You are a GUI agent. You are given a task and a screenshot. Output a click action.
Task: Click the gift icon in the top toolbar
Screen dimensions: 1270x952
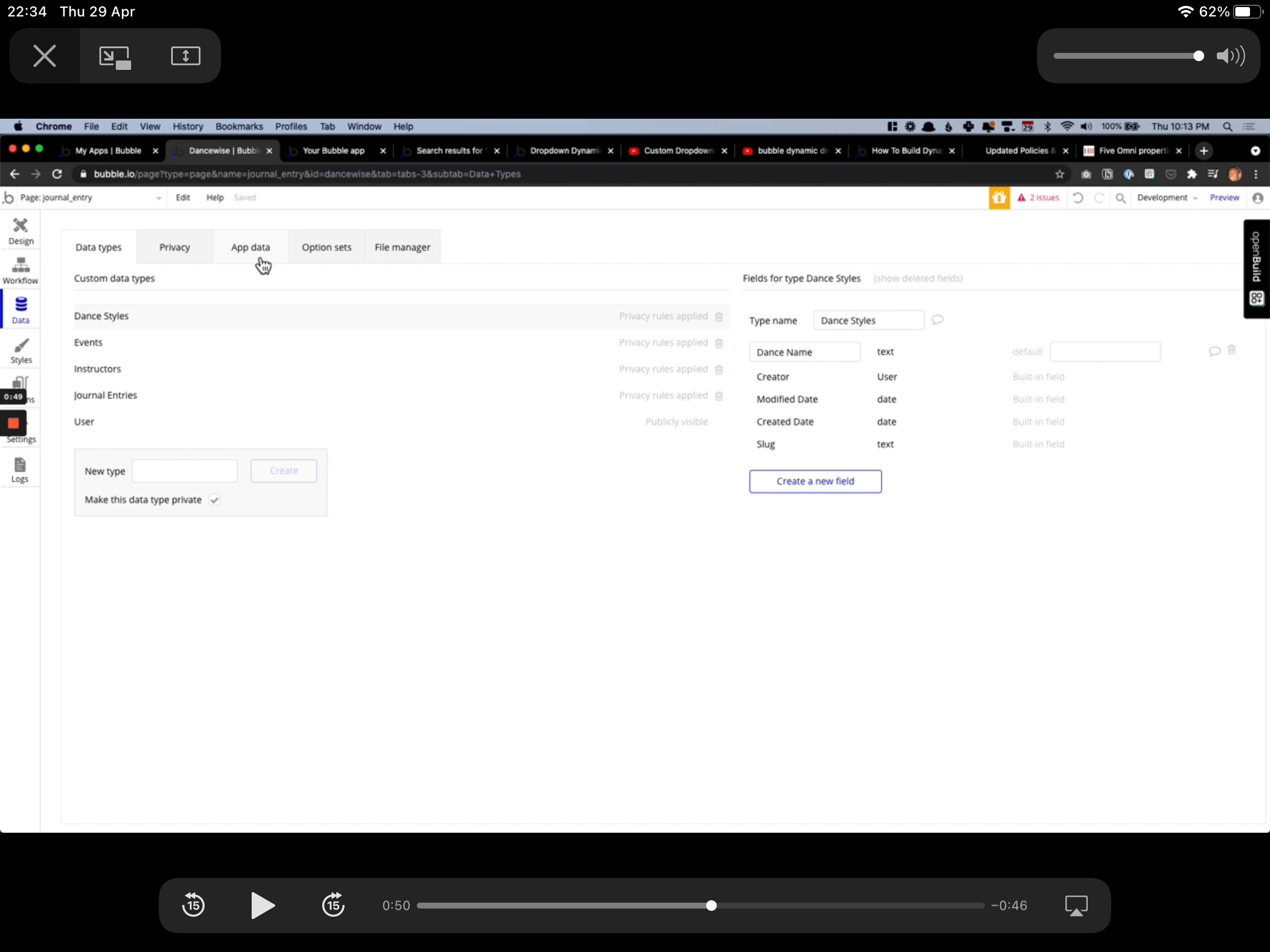point(999,197)
